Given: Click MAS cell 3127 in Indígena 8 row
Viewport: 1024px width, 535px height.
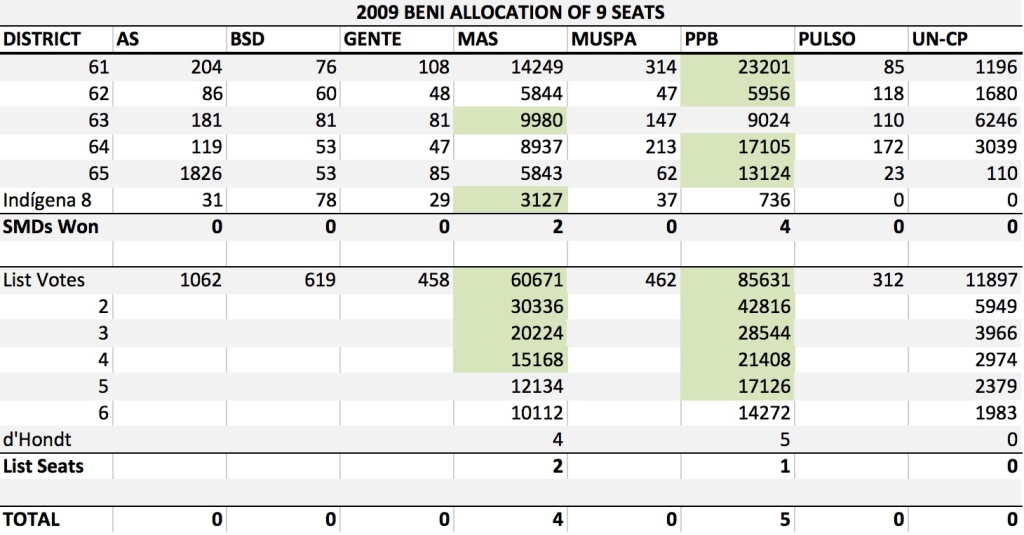Looking at the screenshot, I should point(510,200).
